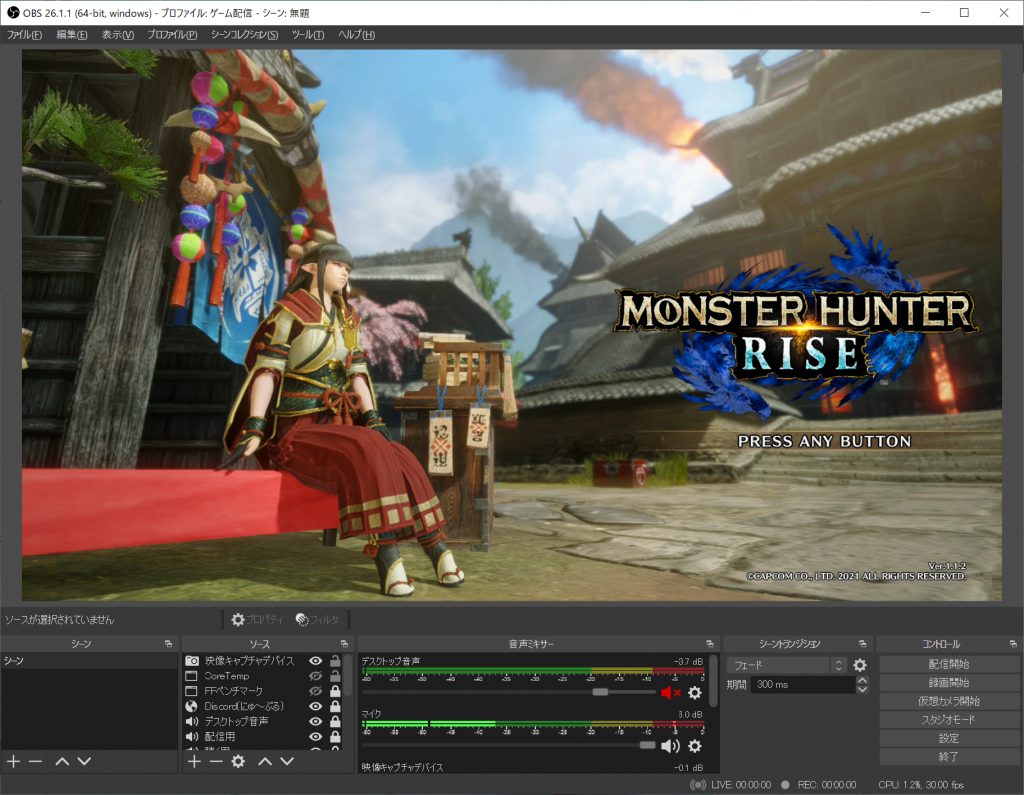Viewport: 1024px width, 795px height.
Task: Move scene up using the up arrow in シーン panel
Action: coord(62,761)
